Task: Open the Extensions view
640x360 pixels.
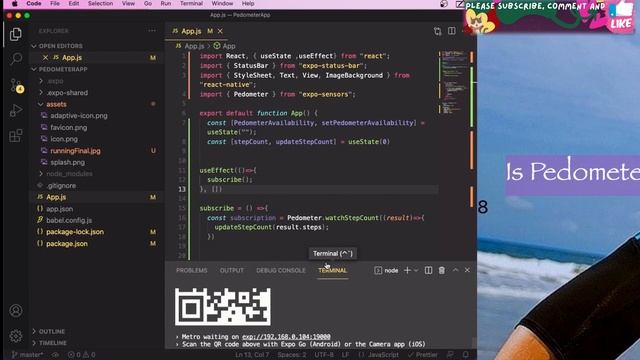Action: pyautogui.click(x=16, y=136)
